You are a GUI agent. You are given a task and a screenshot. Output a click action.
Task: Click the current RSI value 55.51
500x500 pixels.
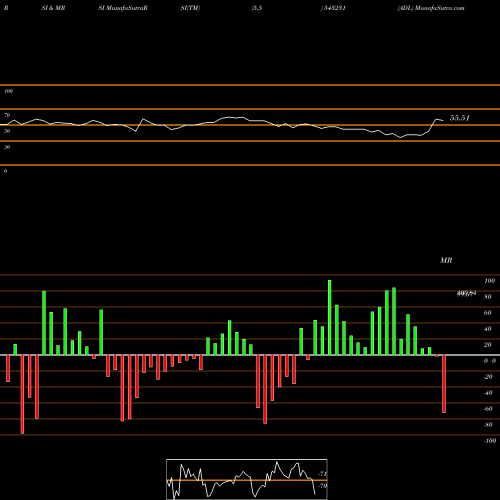click(460, 118)
